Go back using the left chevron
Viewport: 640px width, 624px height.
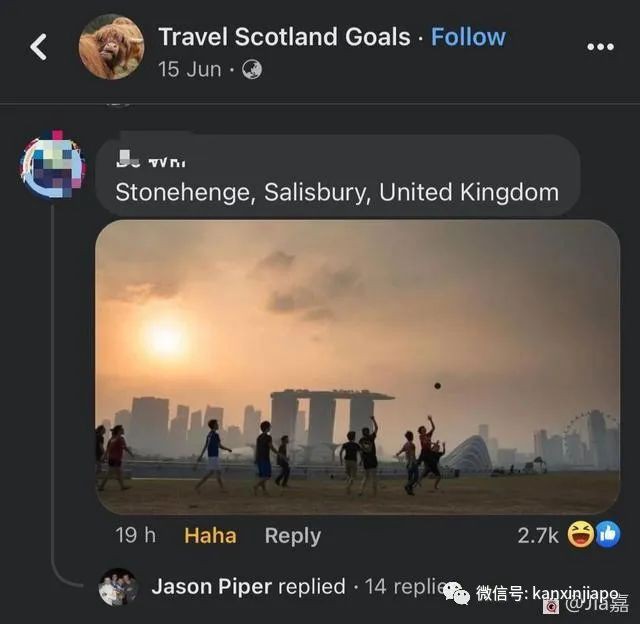38,46
